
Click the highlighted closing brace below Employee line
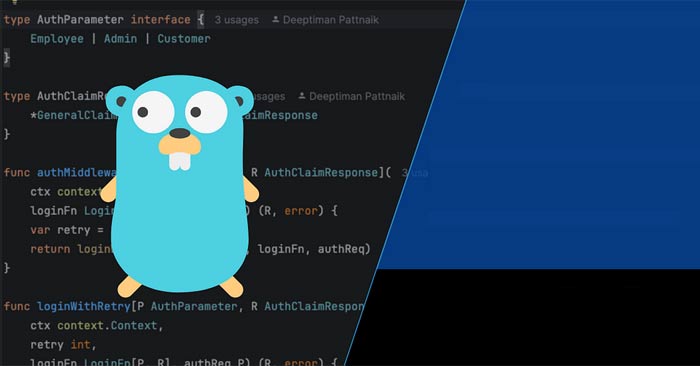[x=7, y=58]
